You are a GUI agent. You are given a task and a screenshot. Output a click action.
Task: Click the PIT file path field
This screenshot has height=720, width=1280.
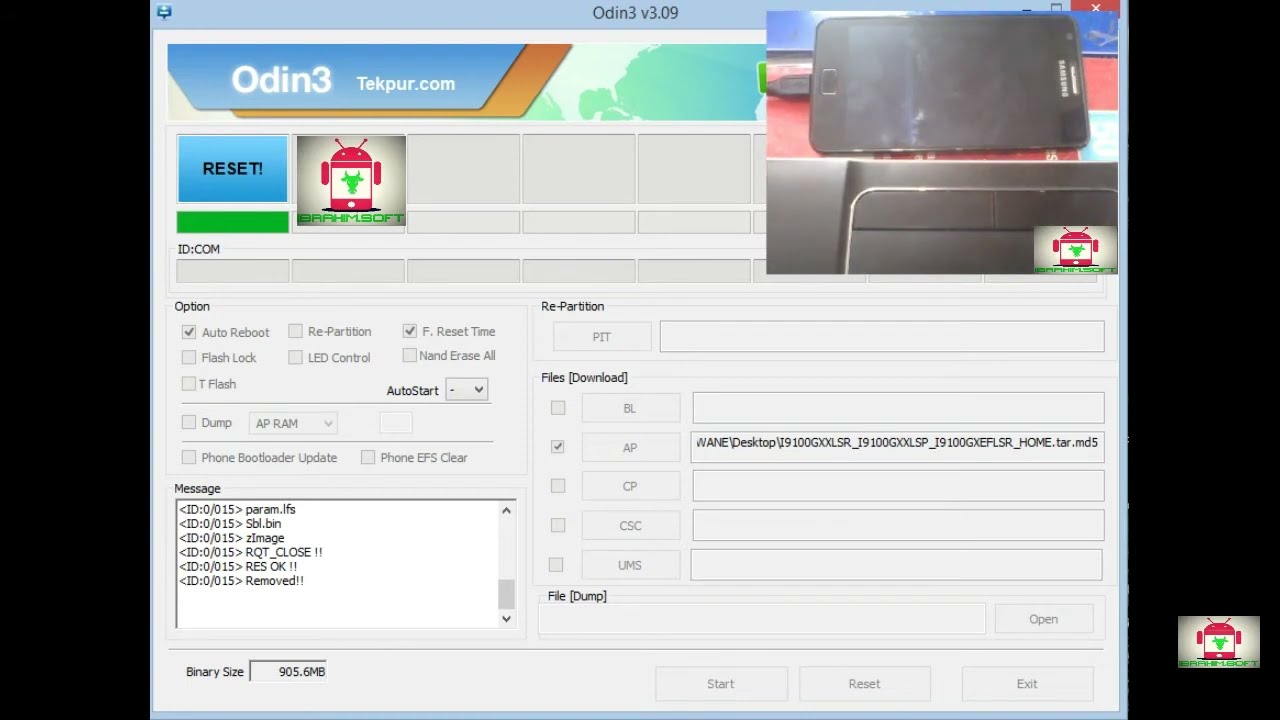(x=882, y=337)
